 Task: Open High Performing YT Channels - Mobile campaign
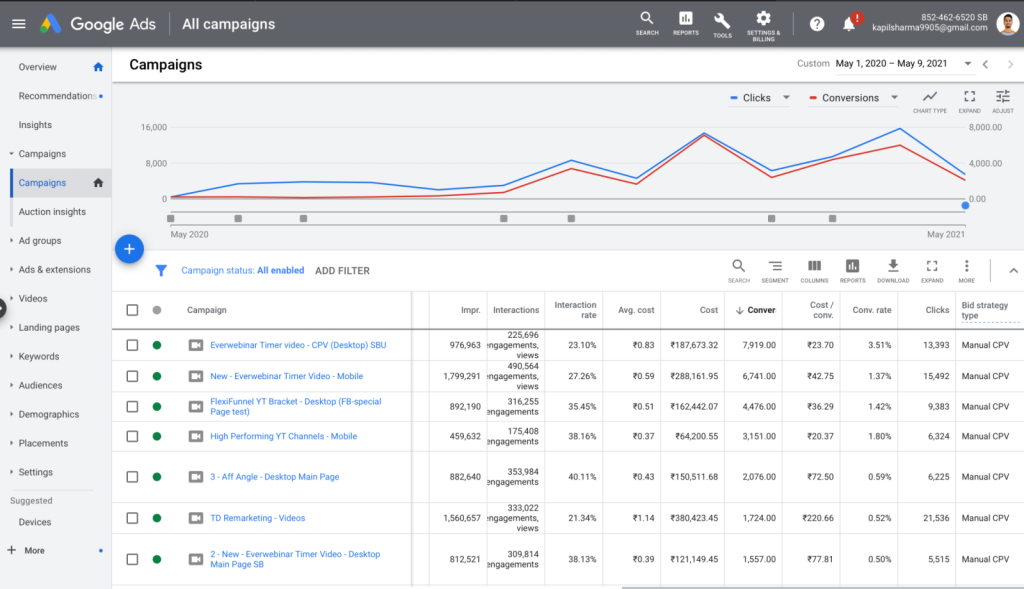283,436
